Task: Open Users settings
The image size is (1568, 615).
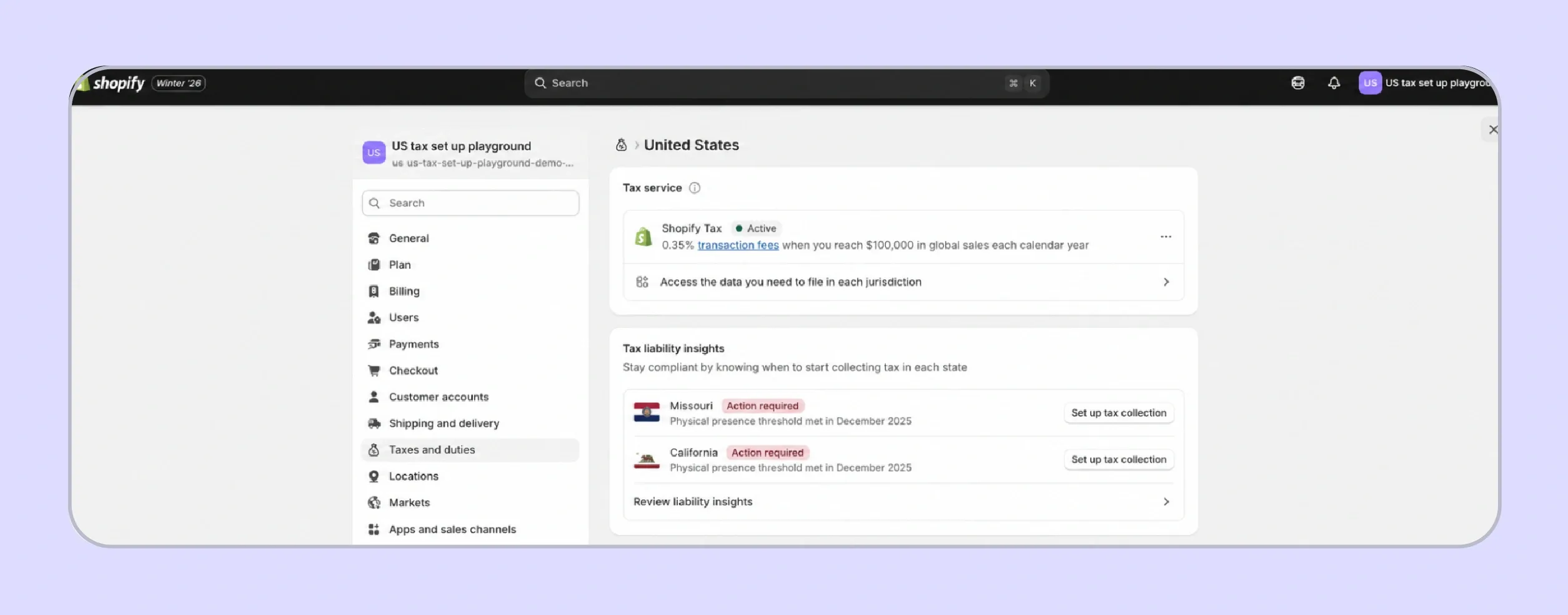Action: click(x=470, y=317)
